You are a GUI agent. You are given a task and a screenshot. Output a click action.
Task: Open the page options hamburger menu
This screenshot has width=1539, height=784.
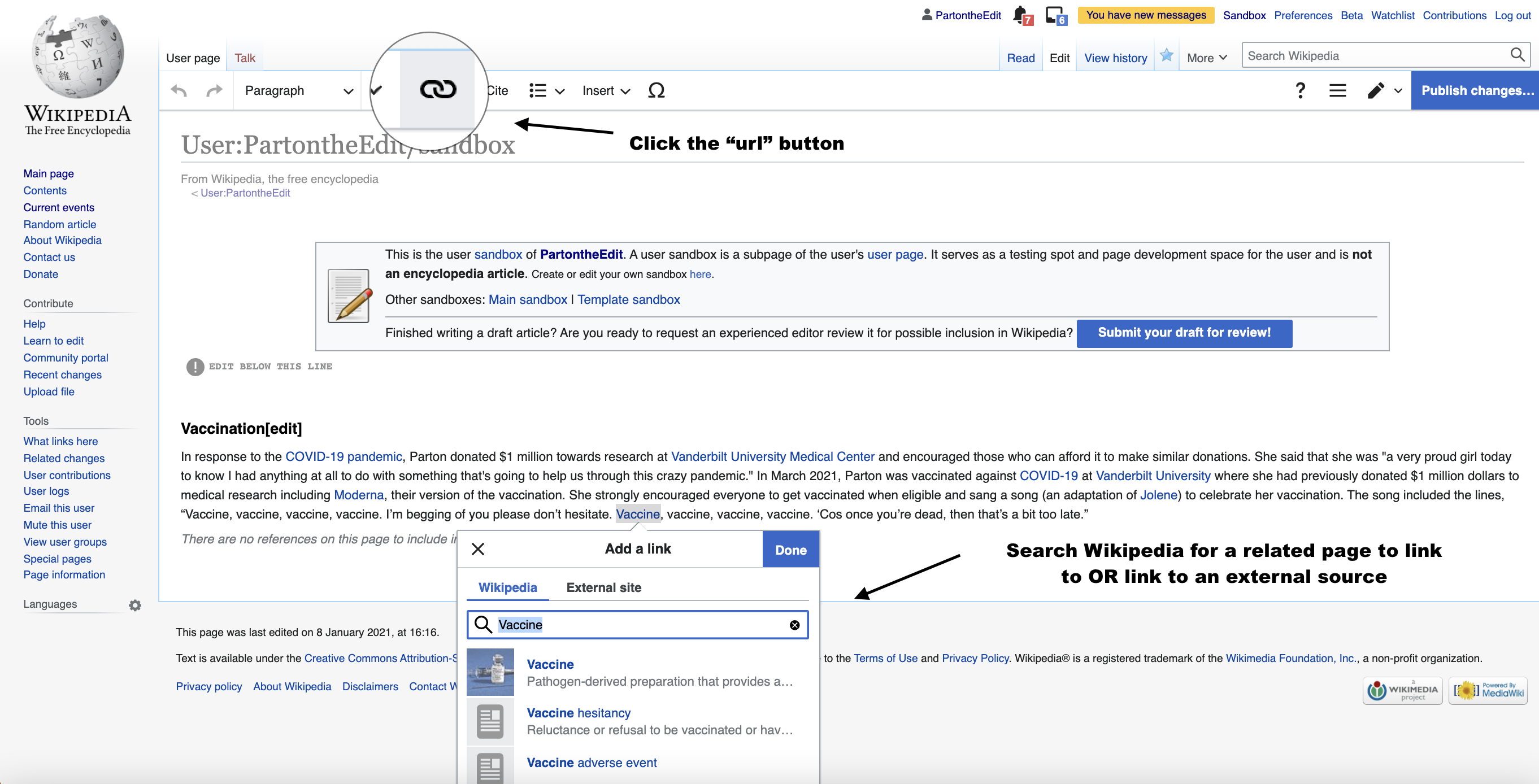coord(1337,90)
